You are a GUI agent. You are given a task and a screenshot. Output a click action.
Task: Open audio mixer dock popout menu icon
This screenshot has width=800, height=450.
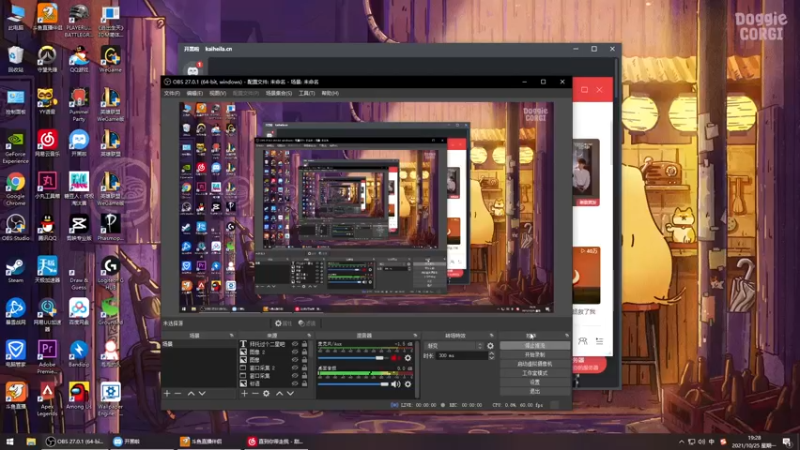pos(415,336)
